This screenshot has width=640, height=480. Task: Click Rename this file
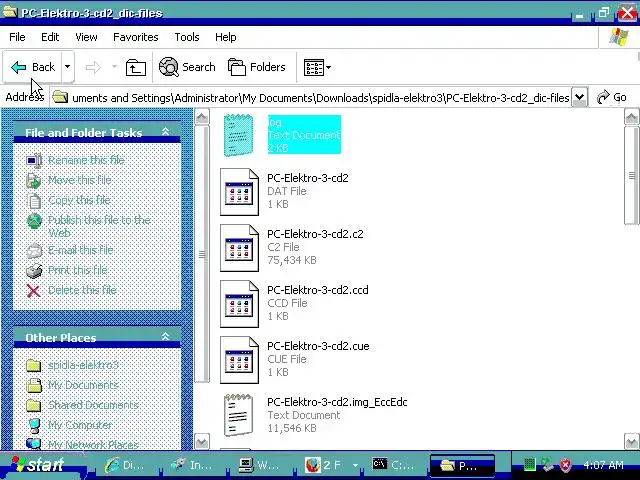point(86,160)
